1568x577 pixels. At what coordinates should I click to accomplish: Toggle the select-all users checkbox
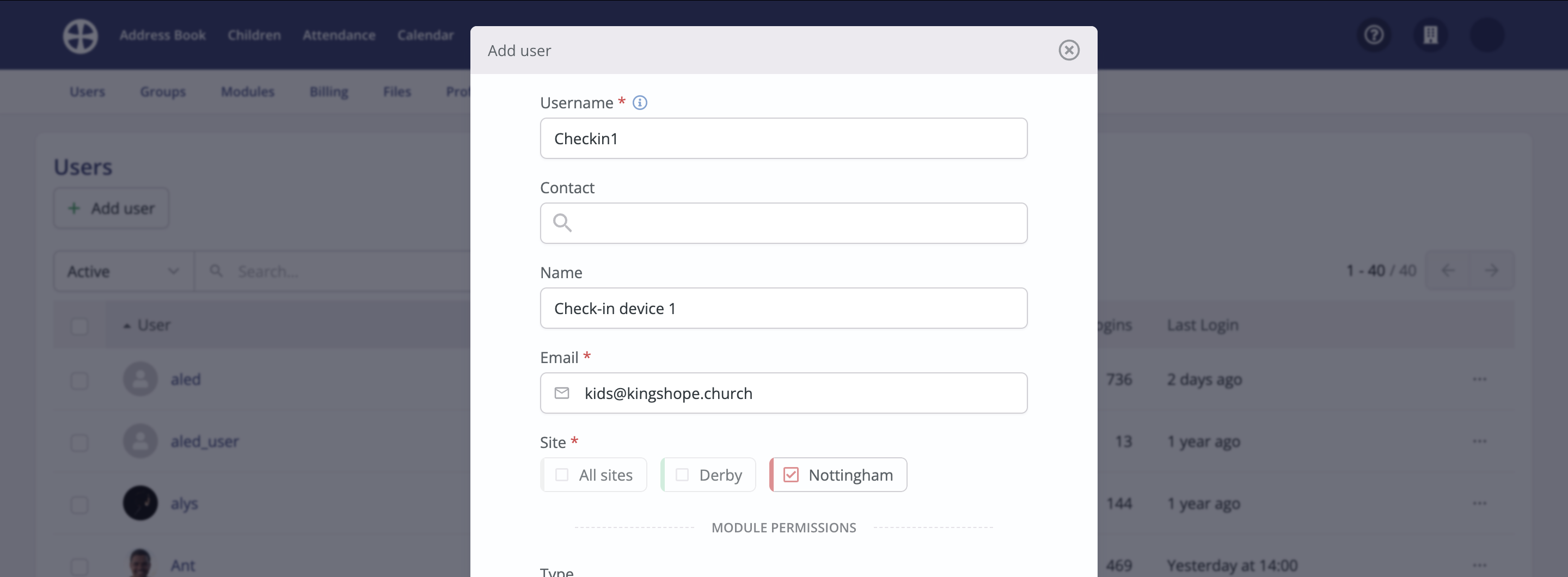79,326
